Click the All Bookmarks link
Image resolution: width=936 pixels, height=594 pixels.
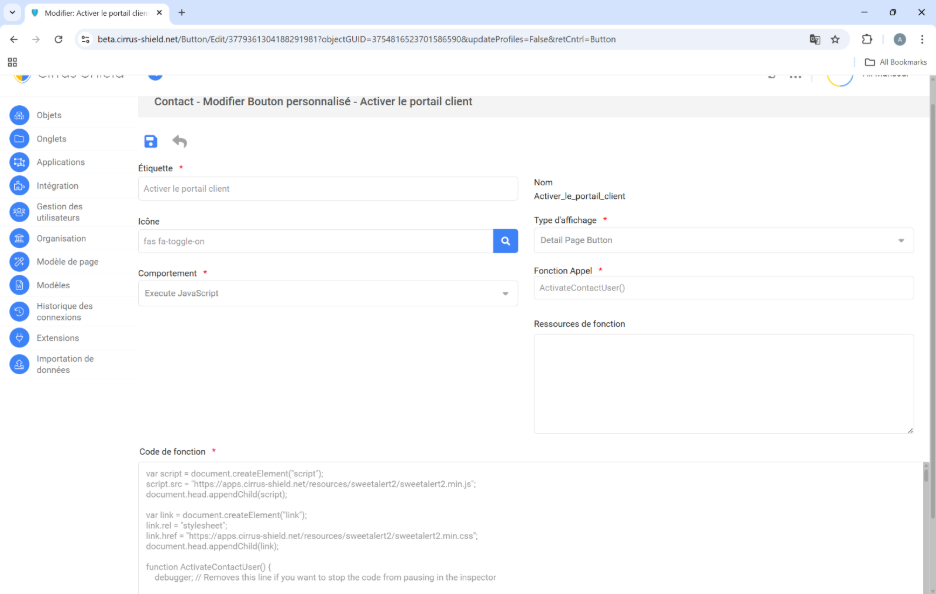tap(896, 62)
